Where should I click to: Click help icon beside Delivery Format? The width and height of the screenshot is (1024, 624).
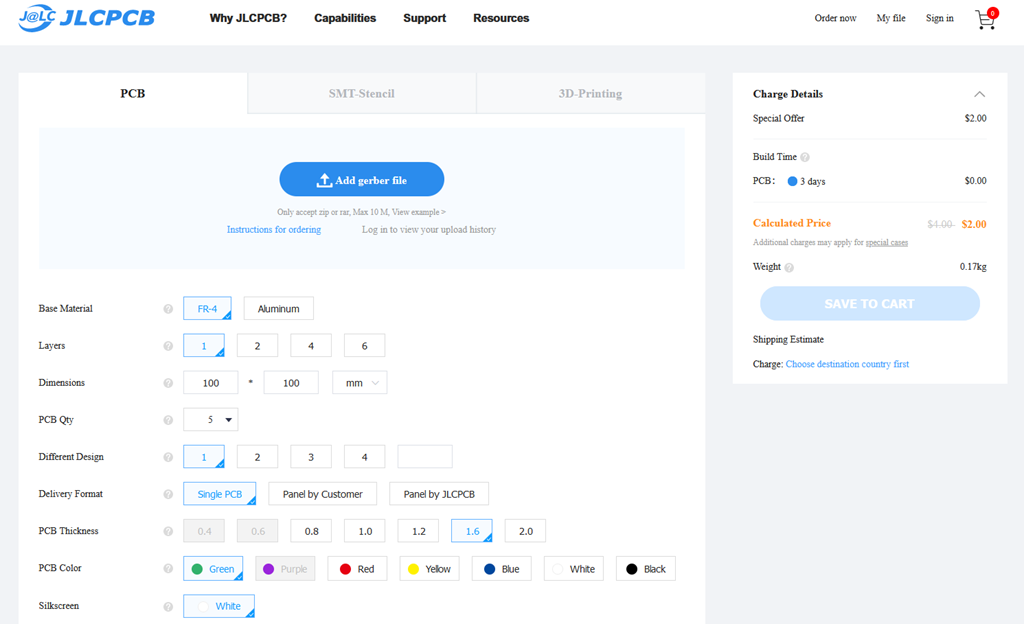[168, 494]
